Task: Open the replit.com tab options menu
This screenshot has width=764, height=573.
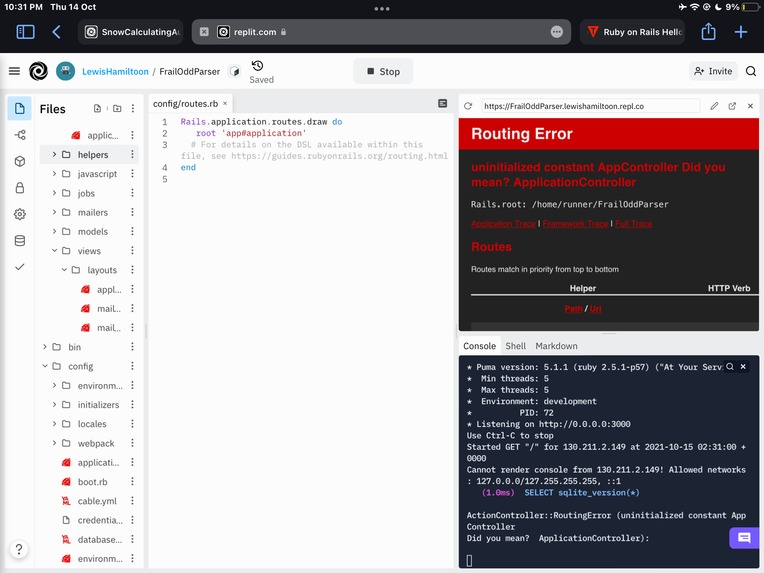Action: coord(556,32)
